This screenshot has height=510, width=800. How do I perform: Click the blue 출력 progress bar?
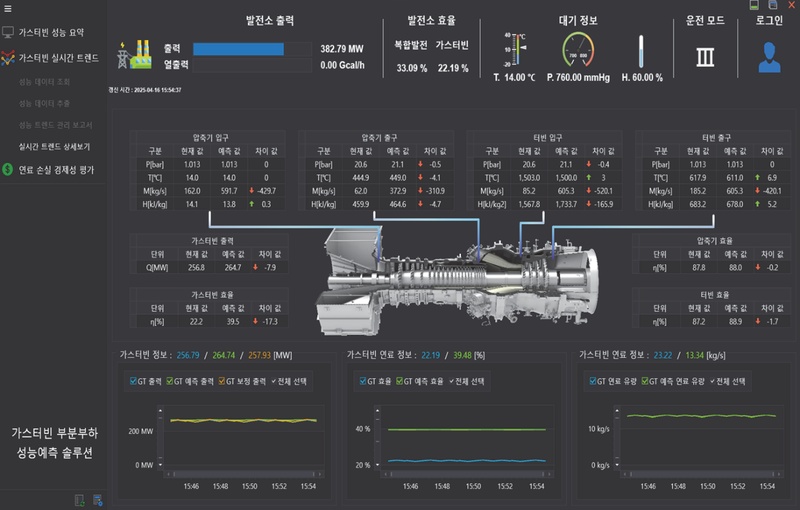click(x=238, y=49)
